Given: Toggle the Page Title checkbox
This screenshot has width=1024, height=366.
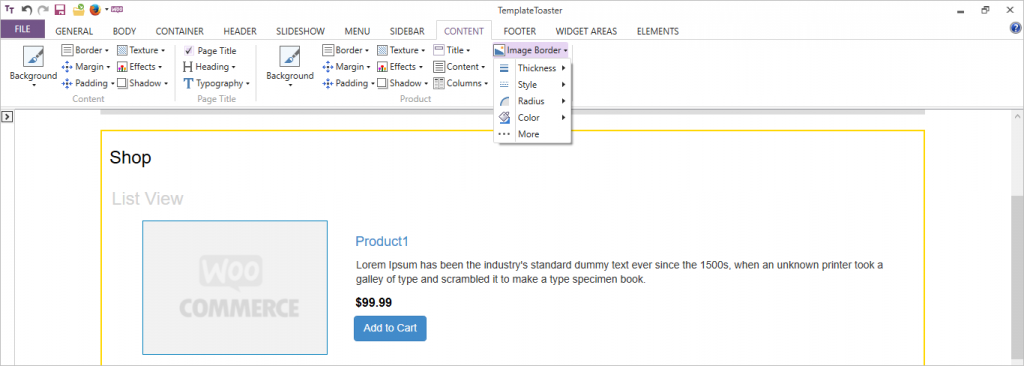Looking at the screenshot, I should [x=189, y=50].
